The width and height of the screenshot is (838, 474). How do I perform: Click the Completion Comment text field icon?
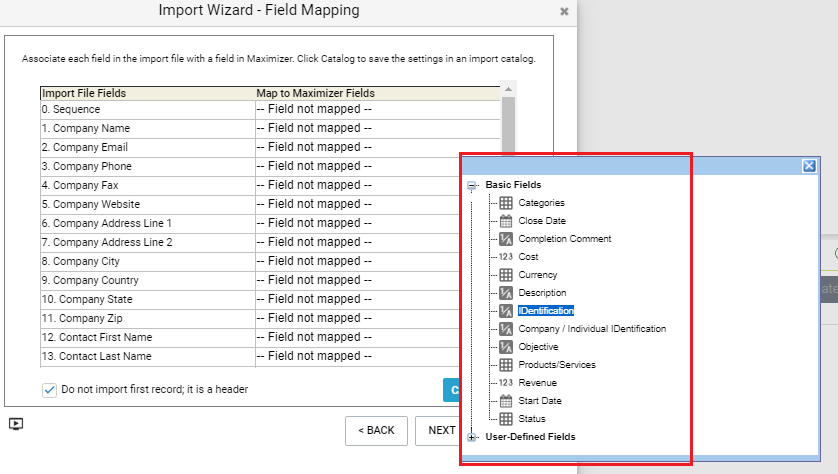pos(506,239)
